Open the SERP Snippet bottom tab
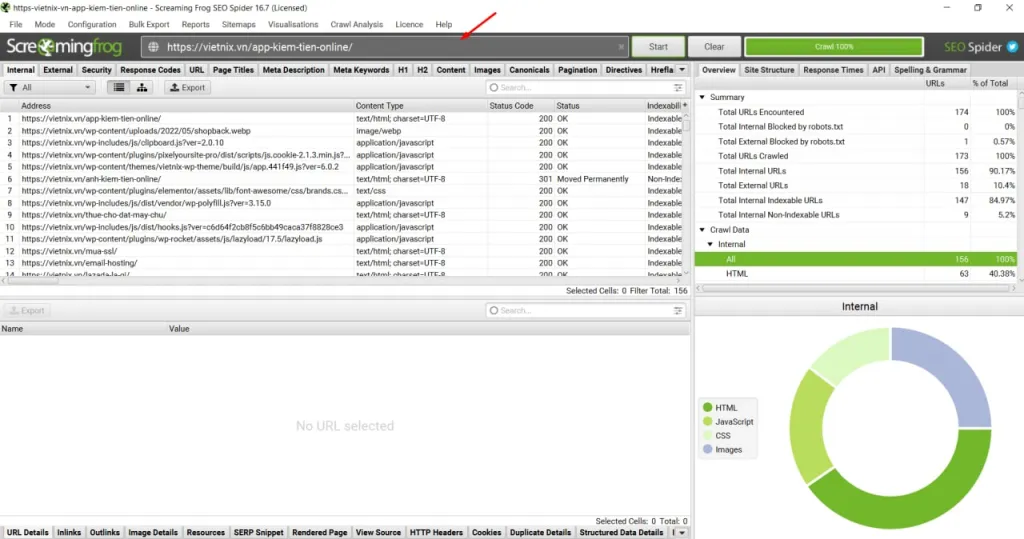This screenshot has height=539, width=1024. point(259,532)
